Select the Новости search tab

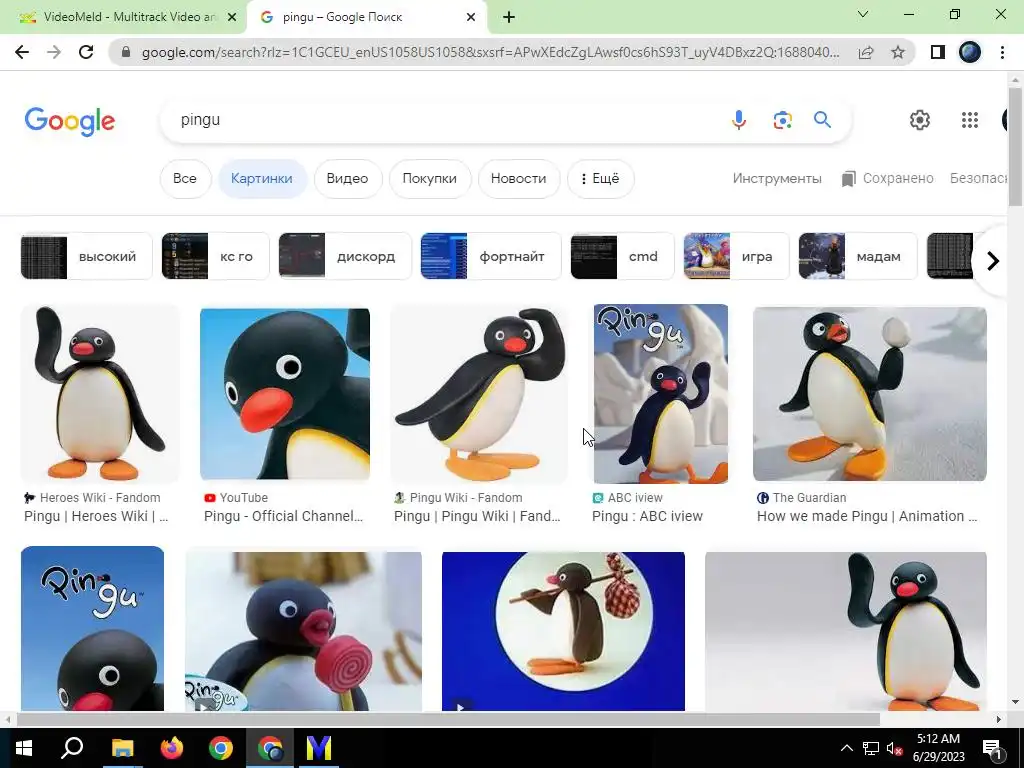point(519,179)
